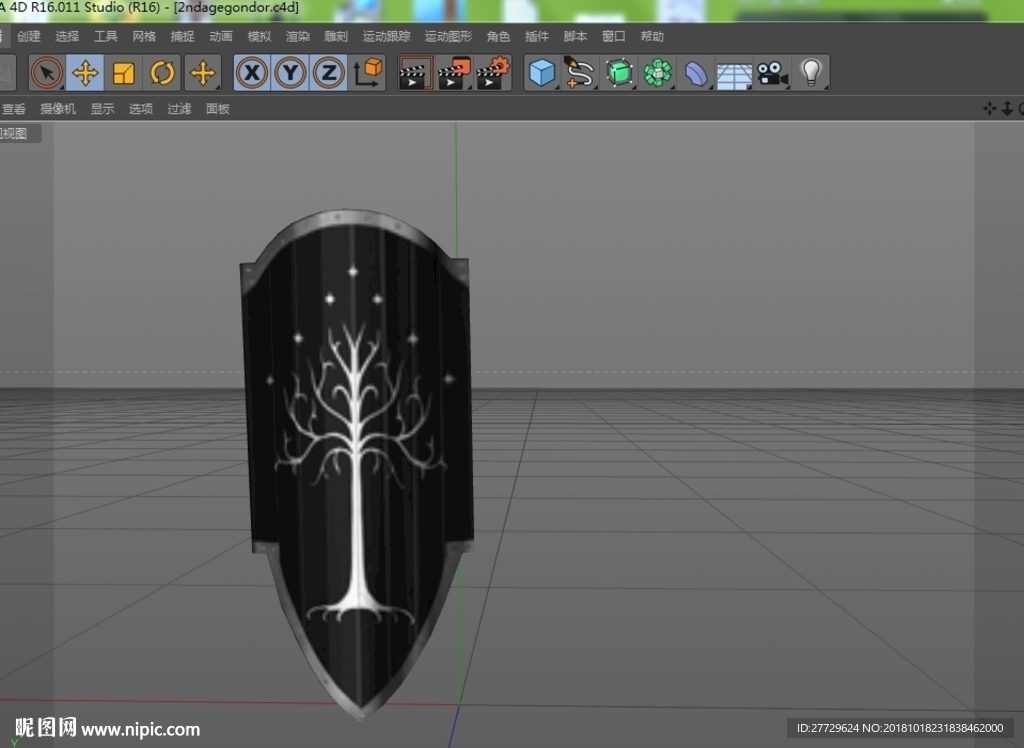Add a Cube primitive object
This screenshot has width=1024, height=748.
point(541,73)
